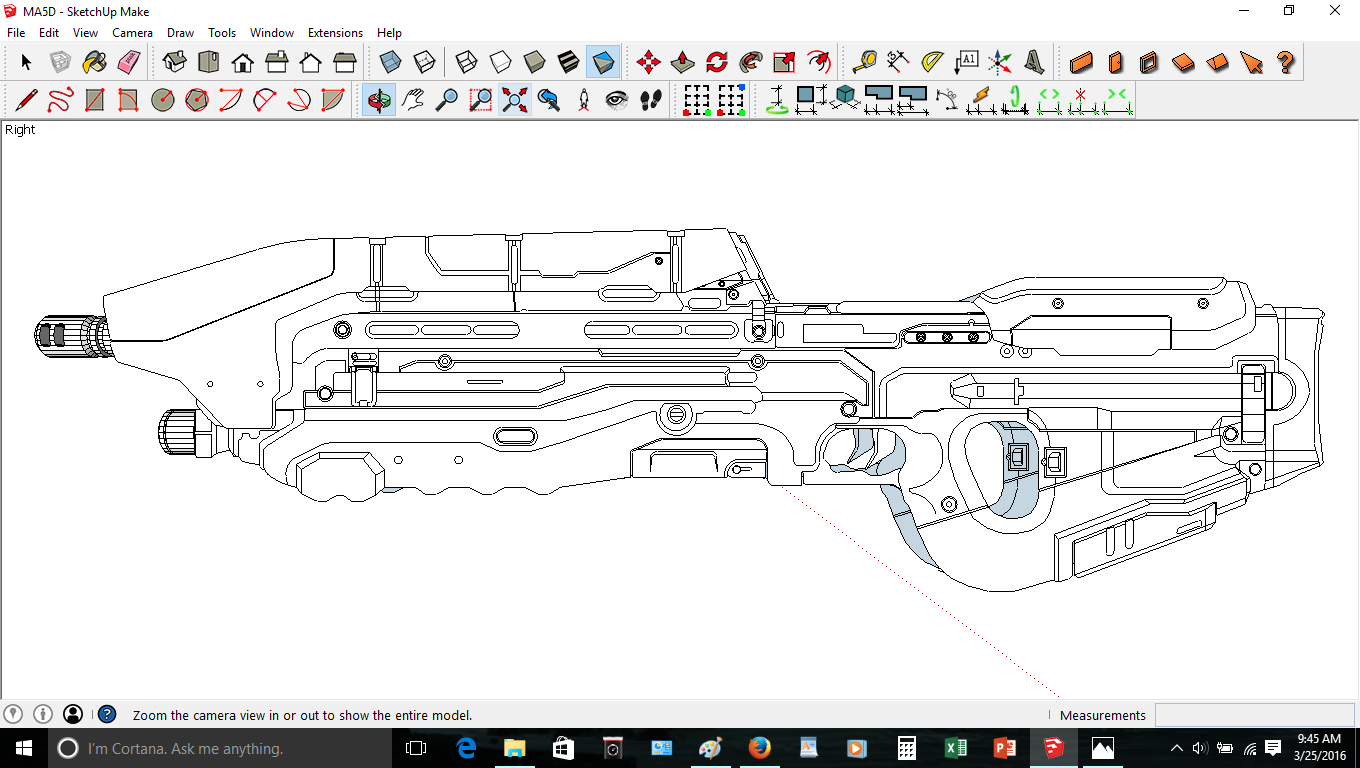
Task: Click the Instructor help button in status bar
Action: [x=107, y=715]
